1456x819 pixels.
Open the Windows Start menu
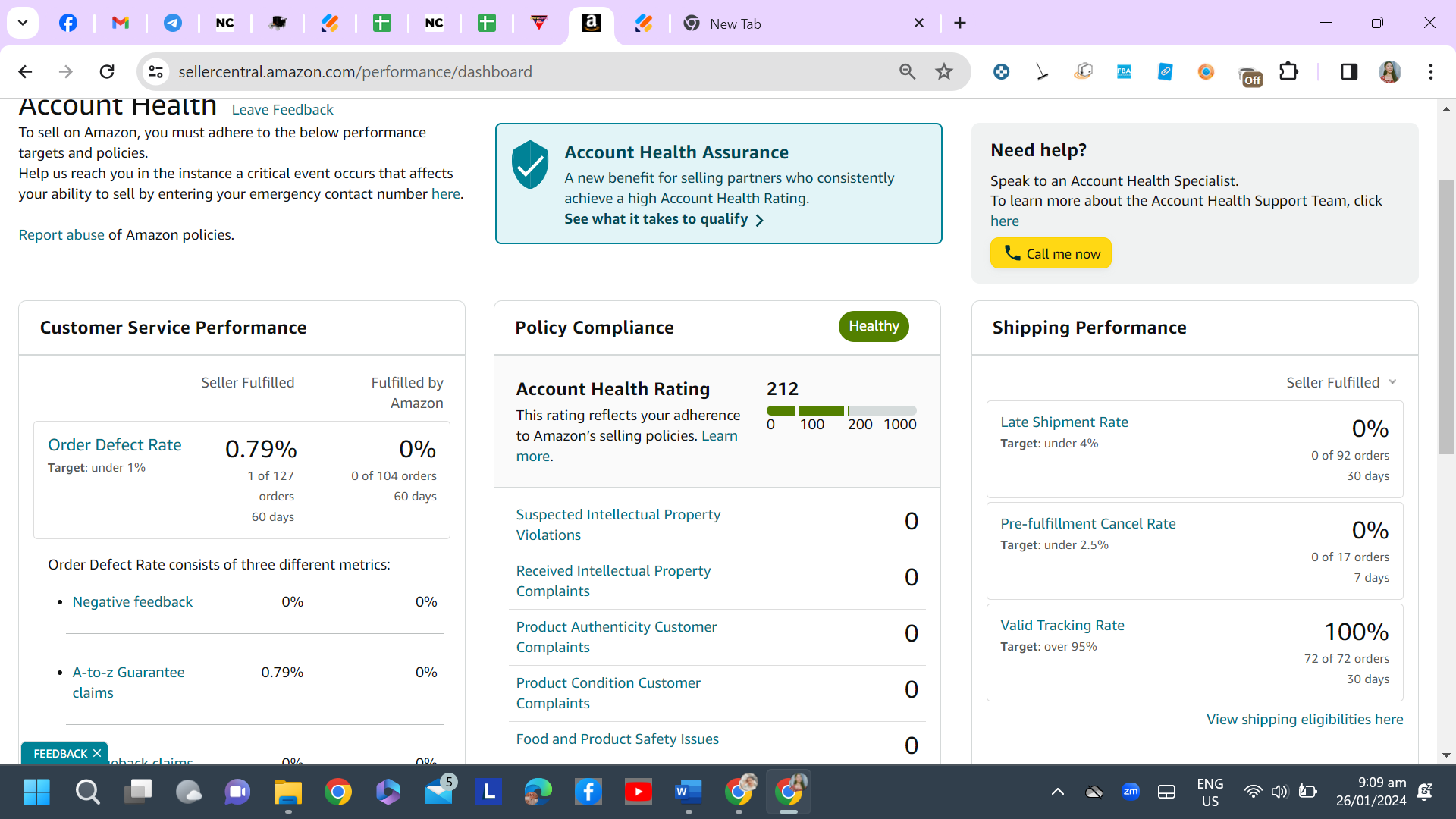[x=36, y=792]
